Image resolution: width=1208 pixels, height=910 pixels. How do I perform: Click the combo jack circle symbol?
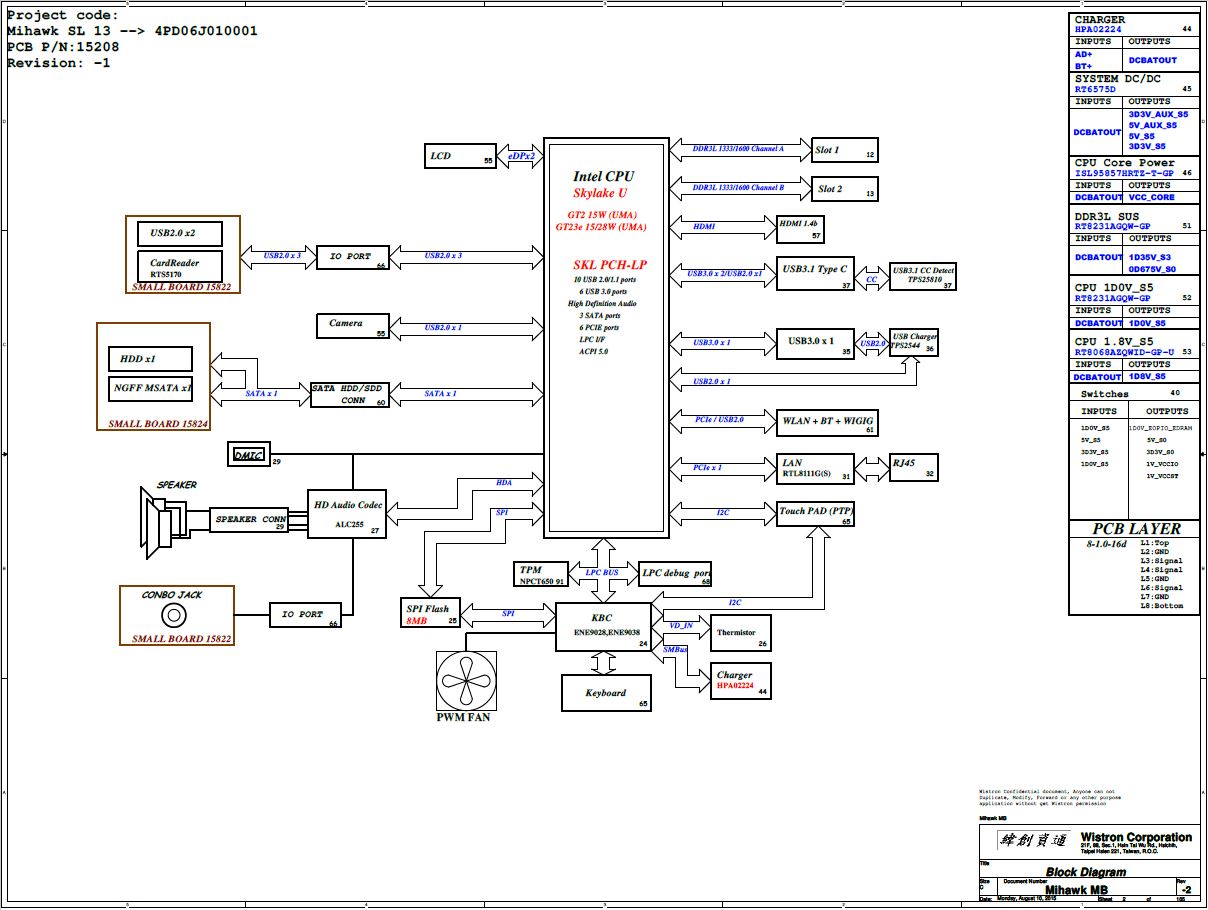pyautogui.click(x=176, y=616)
